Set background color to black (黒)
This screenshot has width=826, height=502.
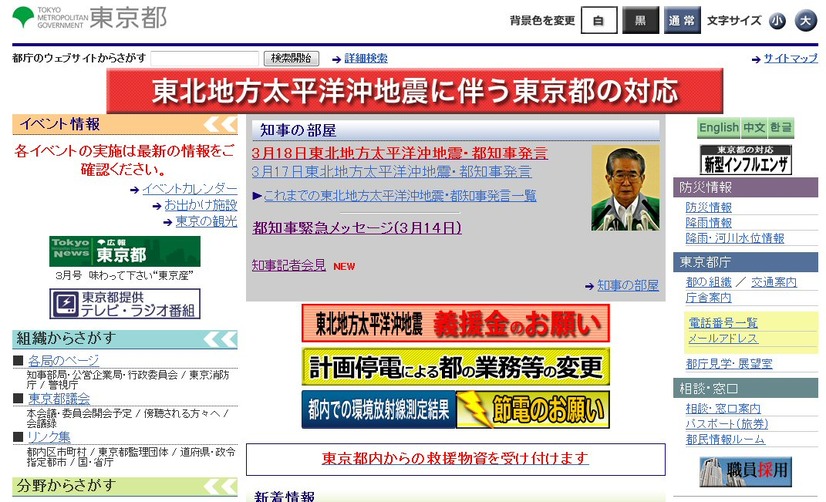coord(640,21)
